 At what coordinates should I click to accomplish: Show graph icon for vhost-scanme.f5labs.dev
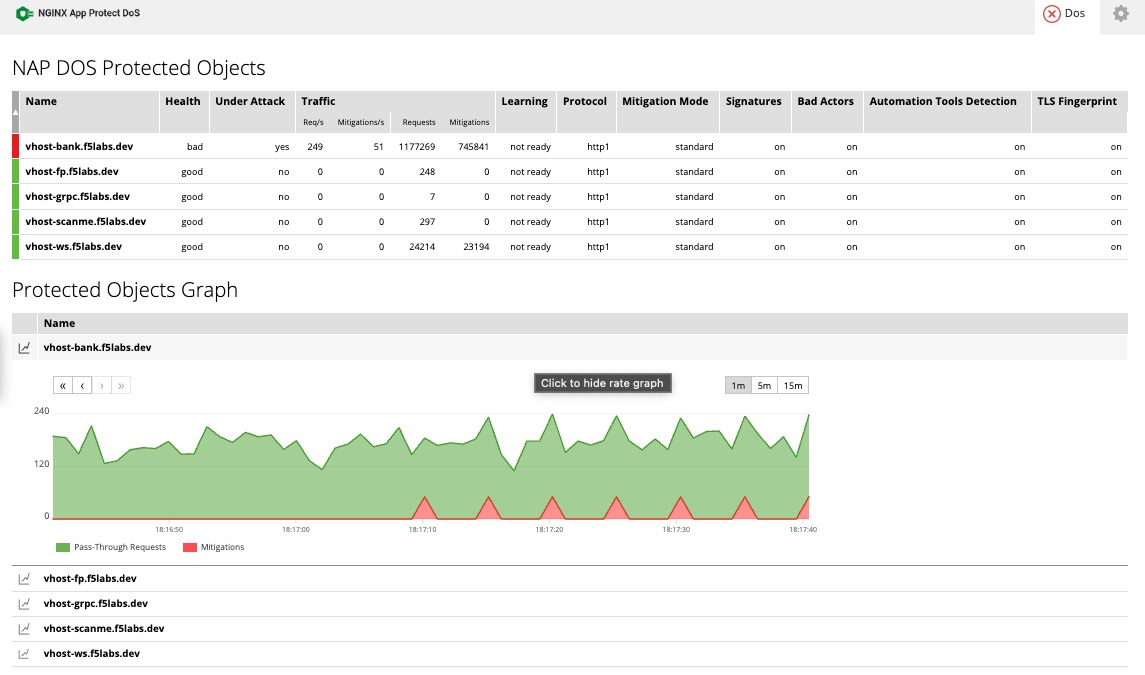point(24,628)
